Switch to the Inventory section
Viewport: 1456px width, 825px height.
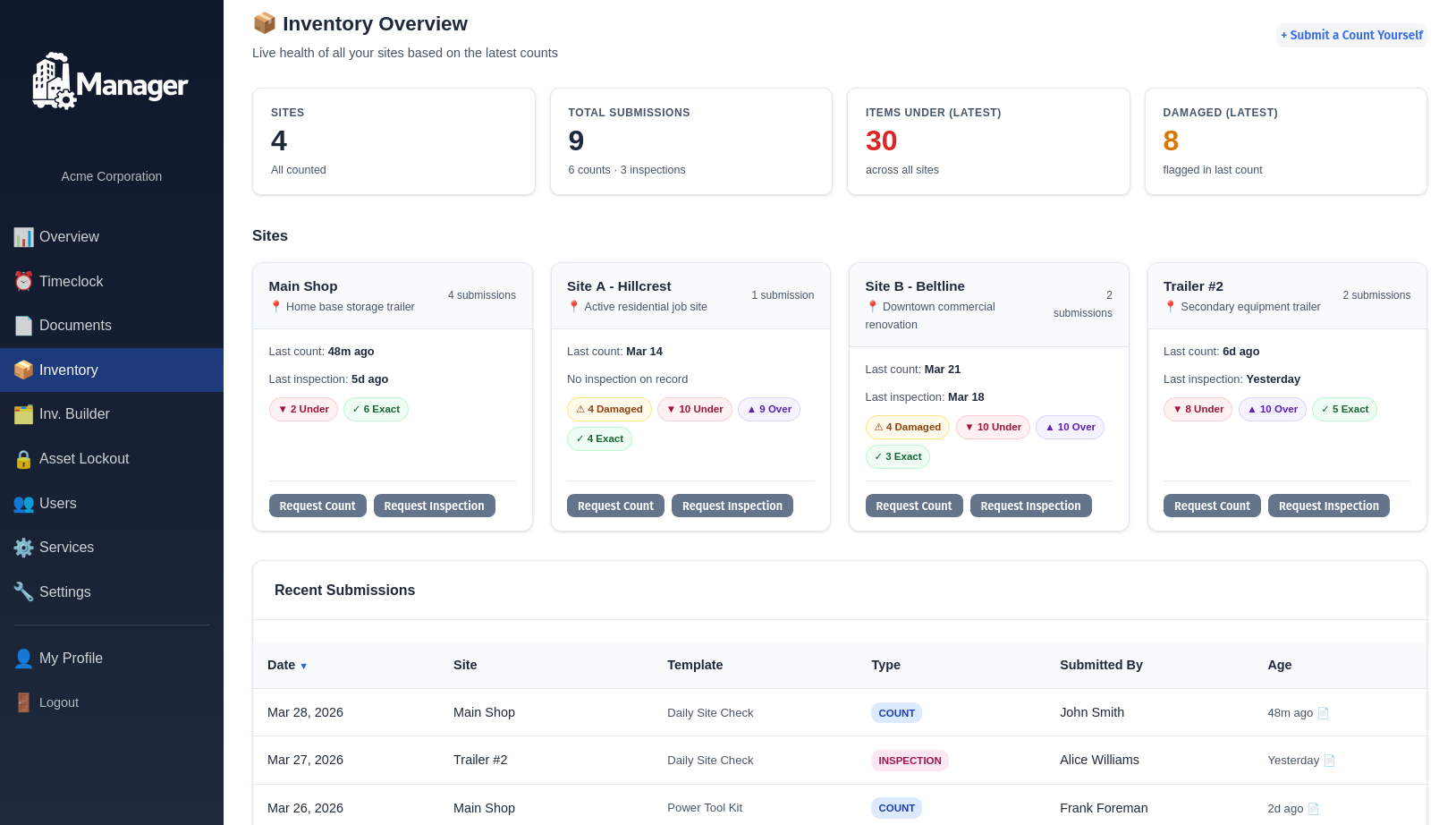coord(69,370)
